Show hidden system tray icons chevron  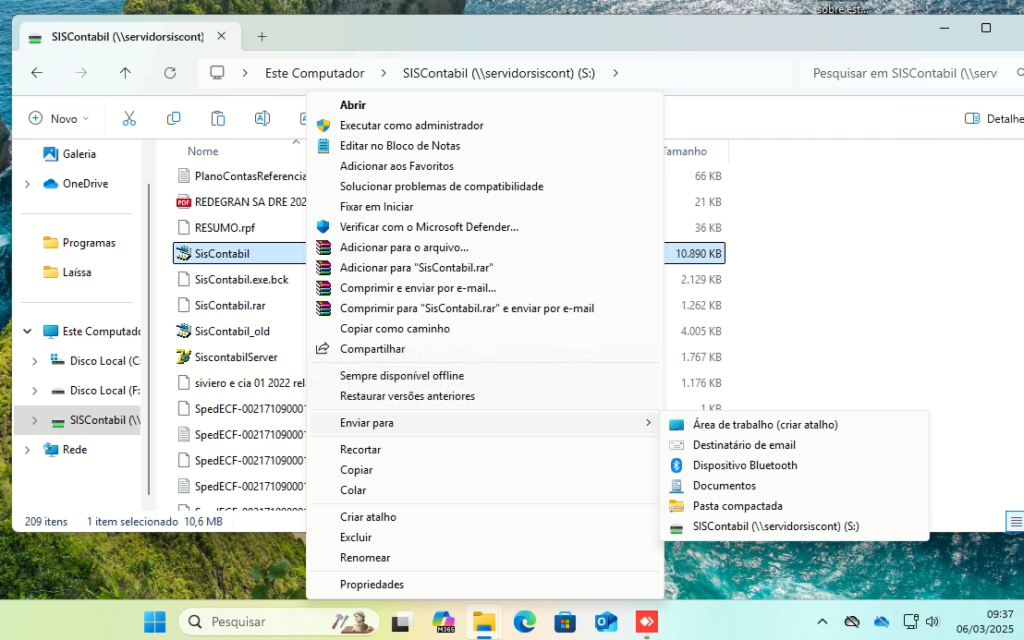tap(822, 622)
